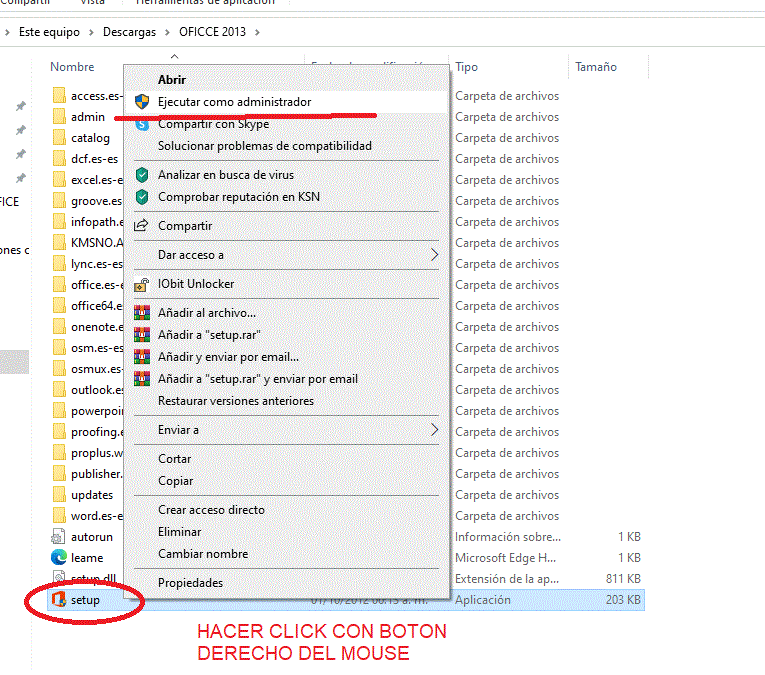Select Propiedades from the context menu
765x675 pixels.
coord(190,583)
